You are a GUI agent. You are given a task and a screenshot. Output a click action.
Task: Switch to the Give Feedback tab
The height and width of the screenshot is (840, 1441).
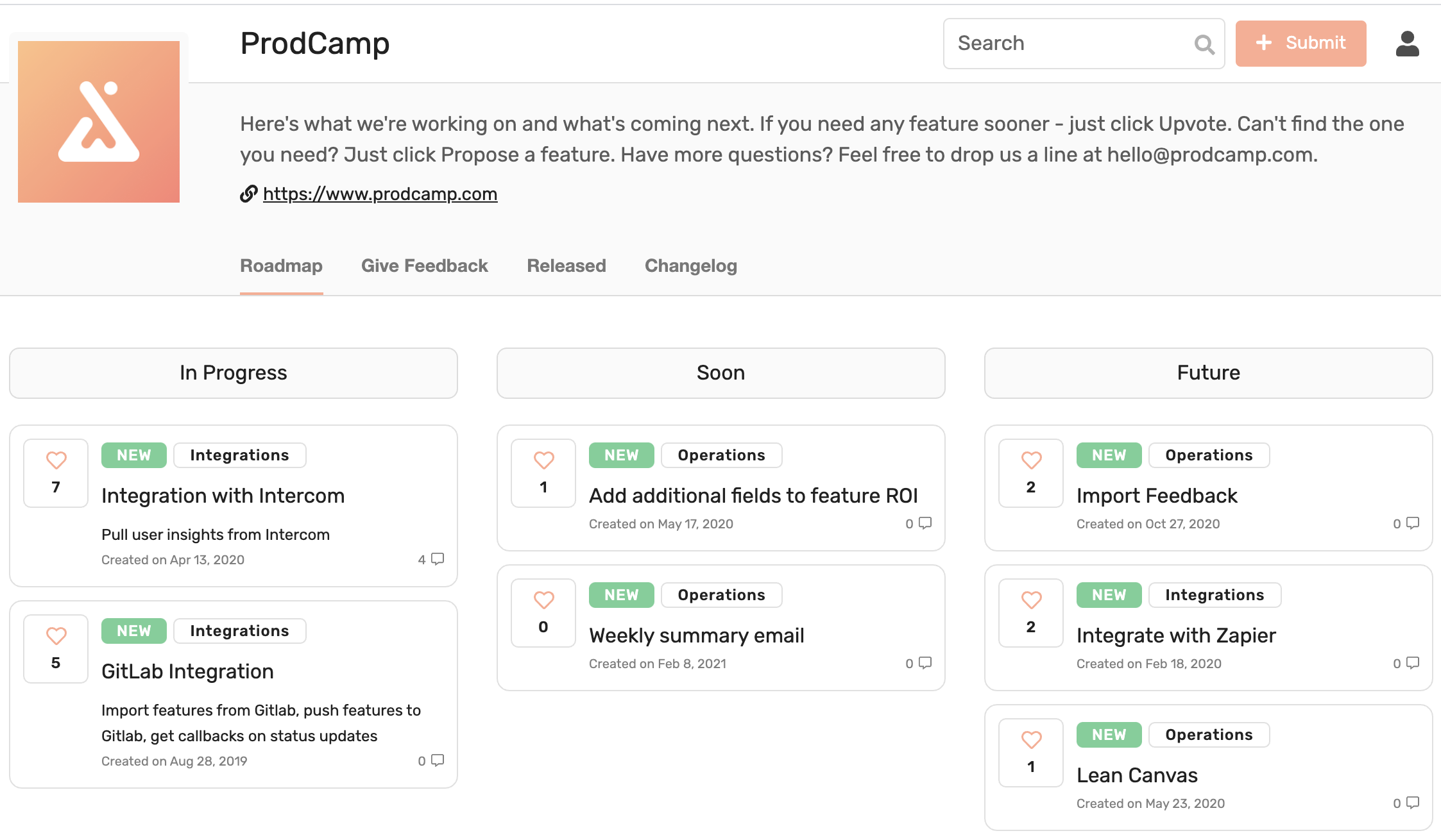pos(425,265)
